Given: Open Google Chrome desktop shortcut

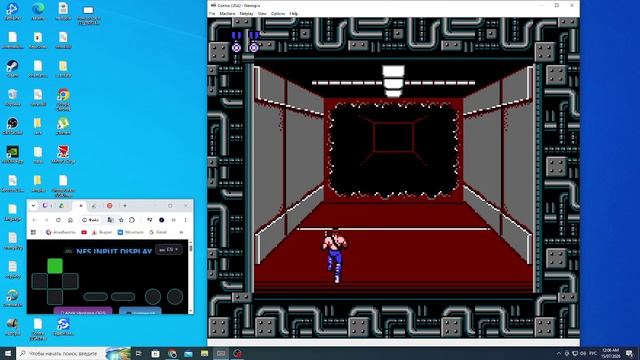Looking at the screenshot, I should click(x=63, y=99).
